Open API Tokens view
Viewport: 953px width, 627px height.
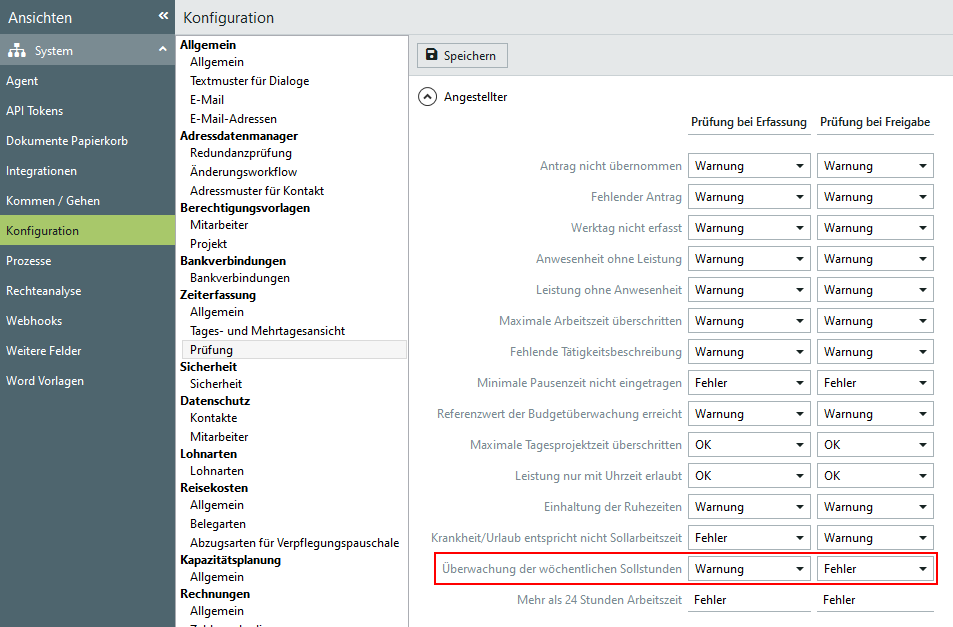(x=34, y=111)
